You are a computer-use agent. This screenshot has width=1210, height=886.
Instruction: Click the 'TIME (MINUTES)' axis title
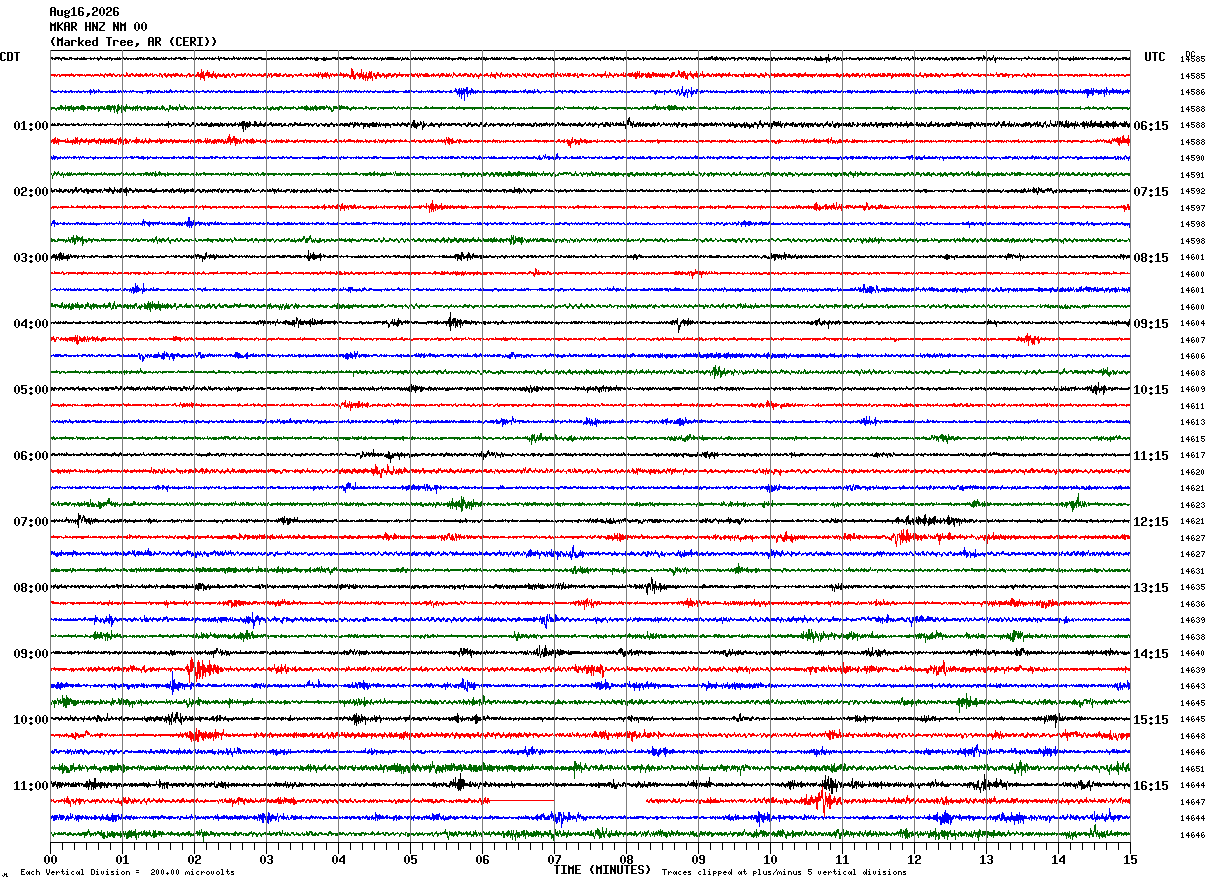click(x=602, y=870)
